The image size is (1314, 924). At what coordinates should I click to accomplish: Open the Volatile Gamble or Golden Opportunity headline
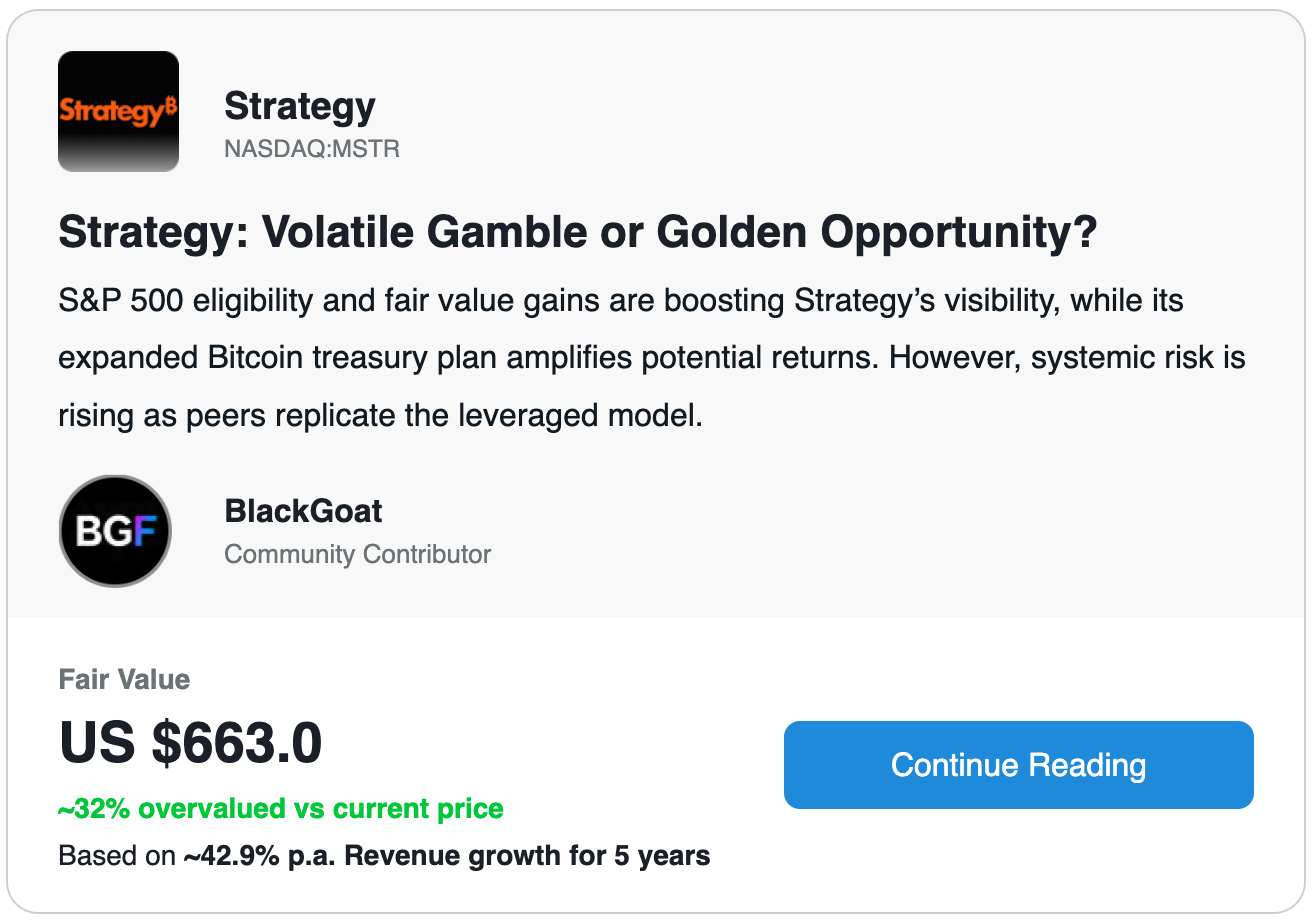coord(578,232)
